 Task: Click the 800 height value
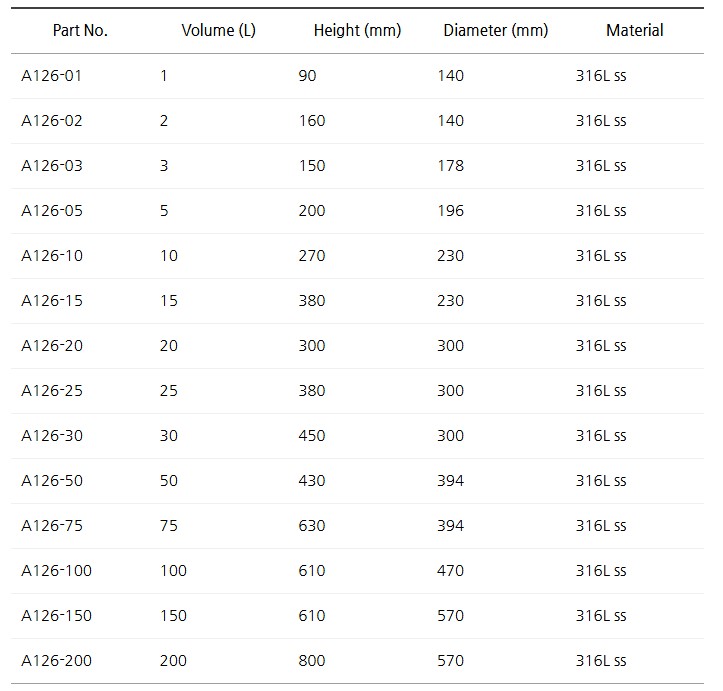click(x=312, y=661)
